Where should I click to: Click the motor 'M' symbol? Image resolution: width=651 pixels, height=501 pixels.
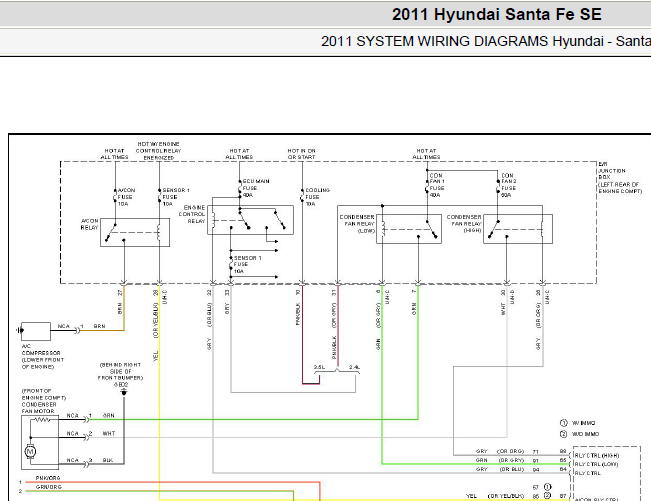pos(30,451)
